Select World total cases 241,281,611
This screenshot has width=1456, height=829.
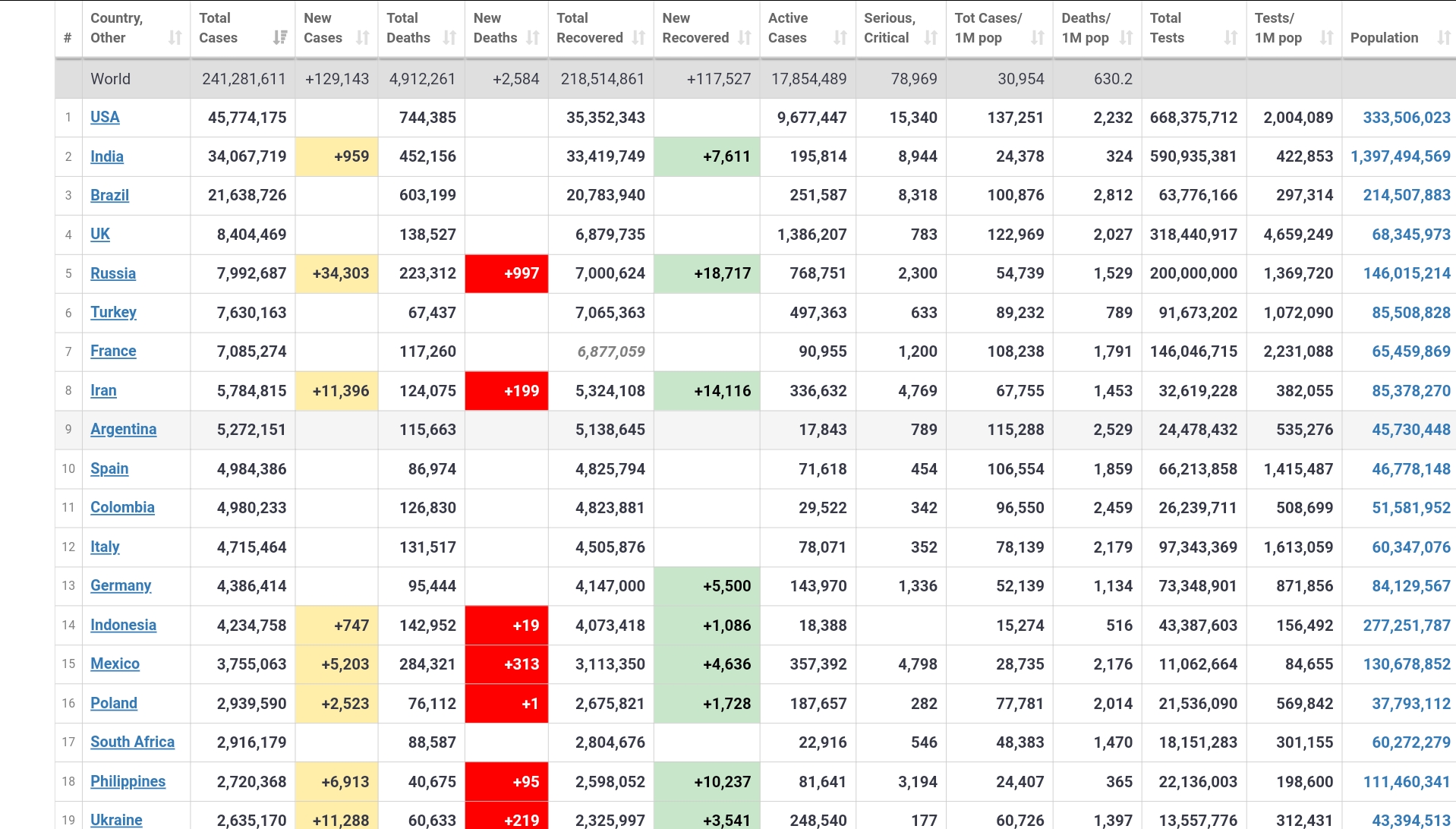click(244, 79)
